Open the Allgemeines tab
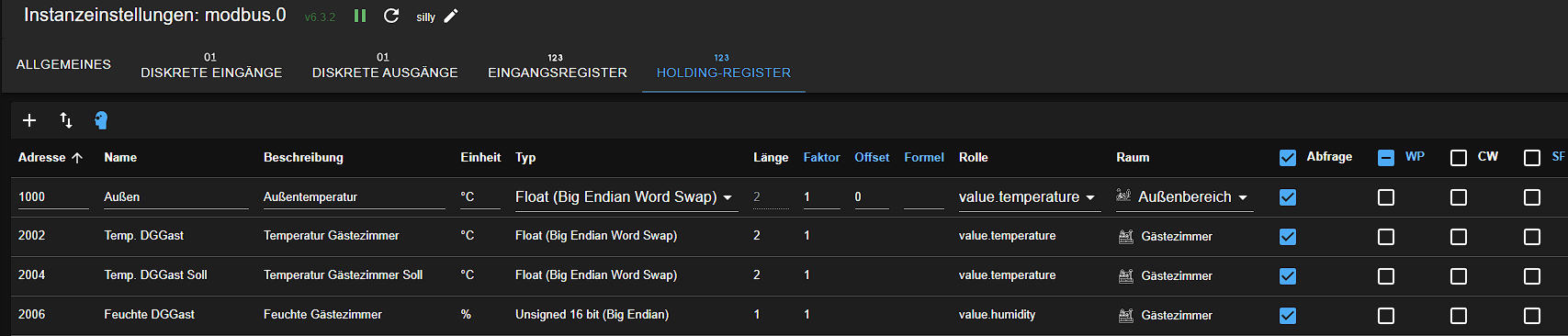Image resolution: width=1568 pixels, height=336 pixels. tap(63, 65)
